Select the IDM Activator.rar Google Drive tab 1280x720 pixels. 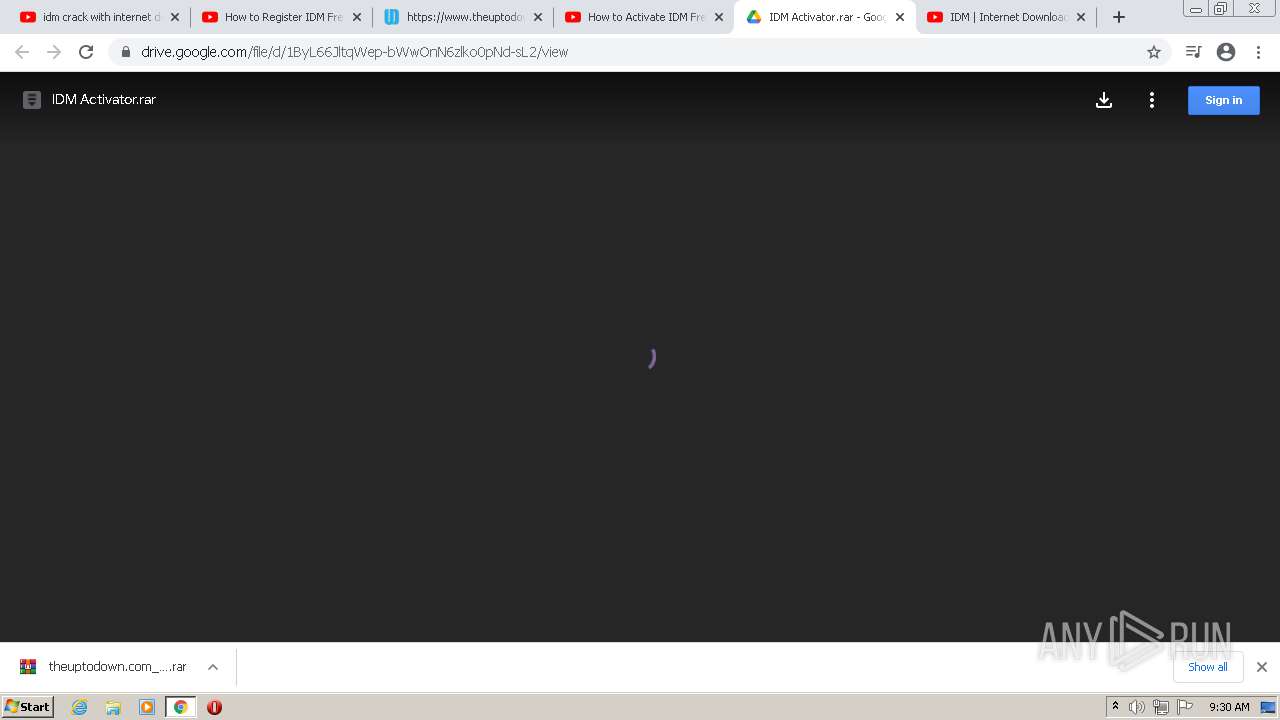coord(826,17)
